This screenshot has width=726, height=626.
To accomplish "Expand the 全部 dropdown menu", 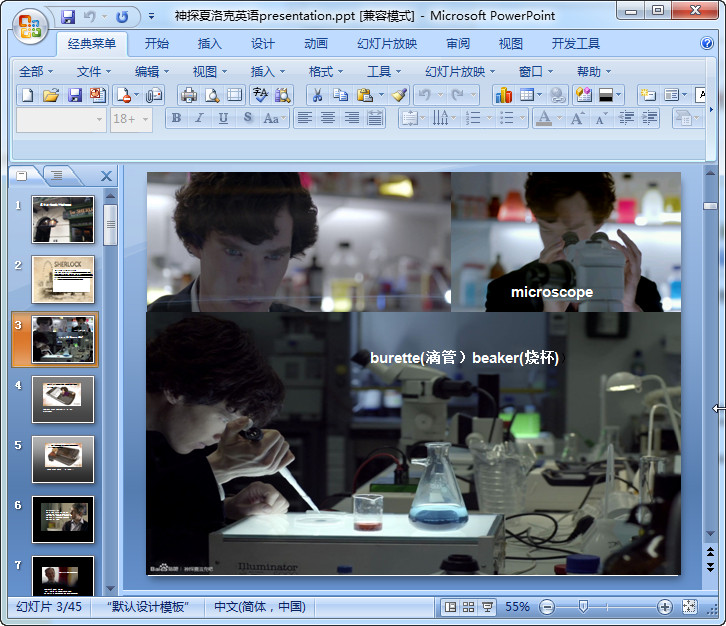I will (36, 72).
